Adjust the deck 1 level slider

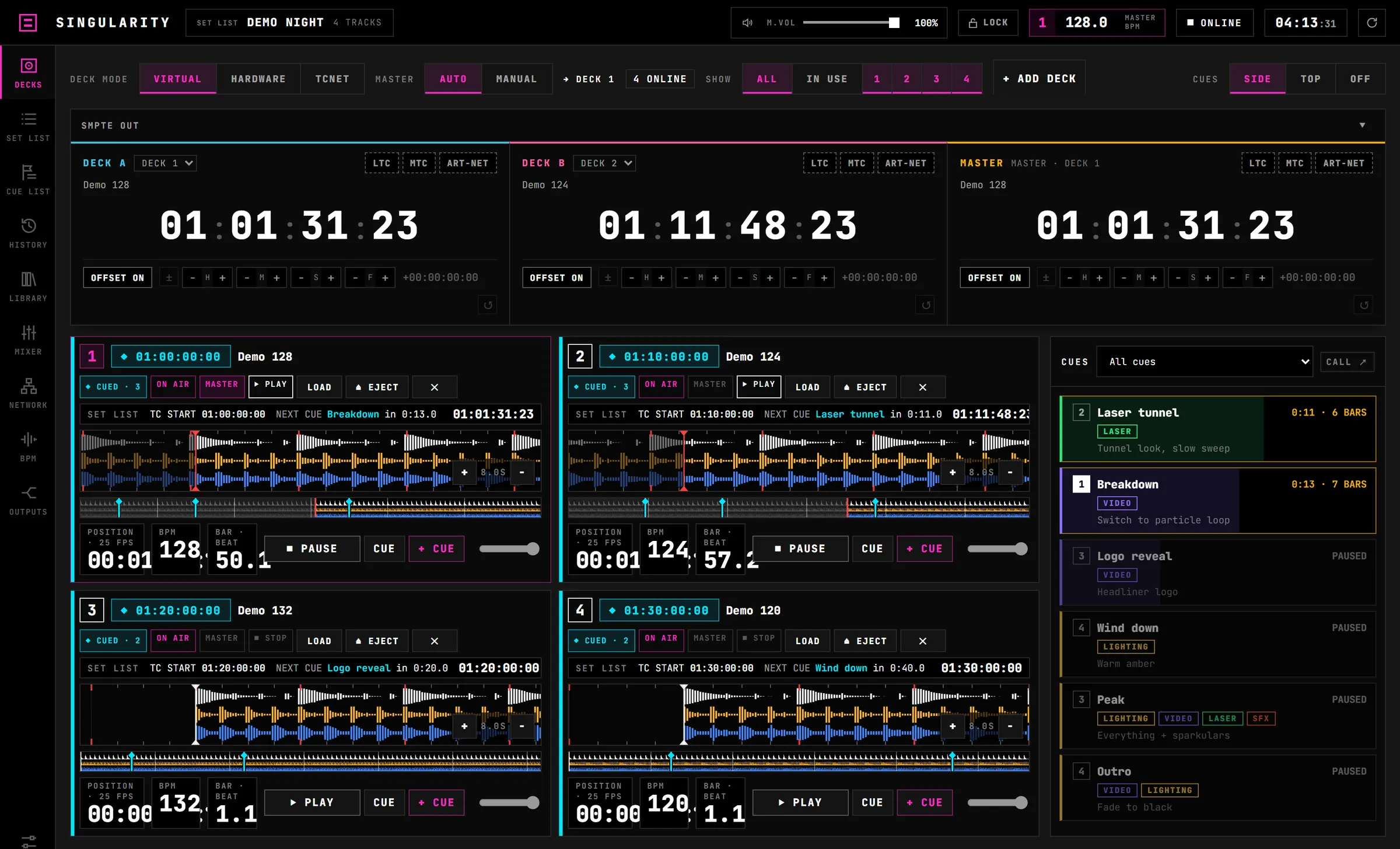pos(509,548)
